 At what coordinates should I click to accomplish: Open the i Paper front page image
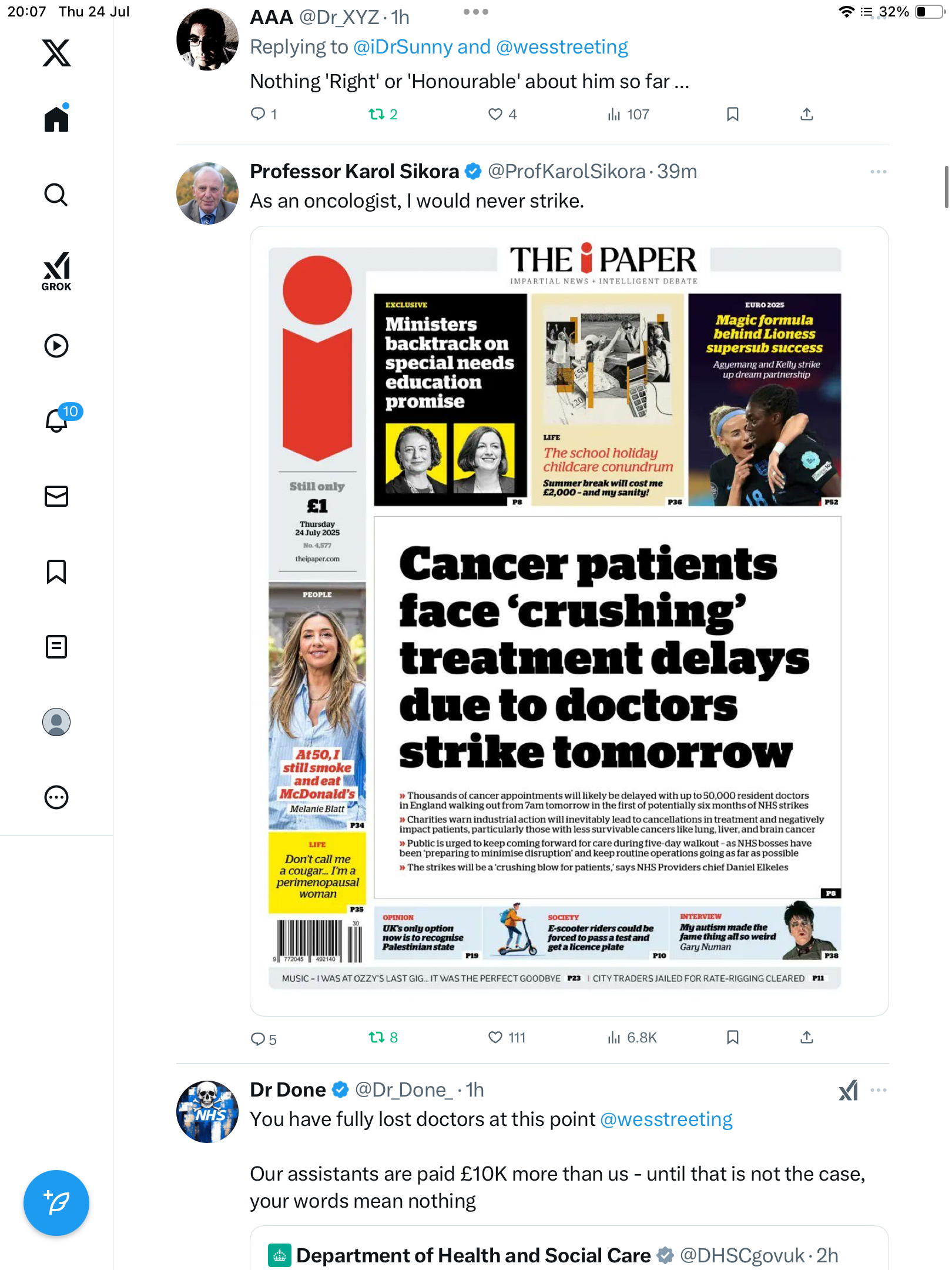point(569,621)
